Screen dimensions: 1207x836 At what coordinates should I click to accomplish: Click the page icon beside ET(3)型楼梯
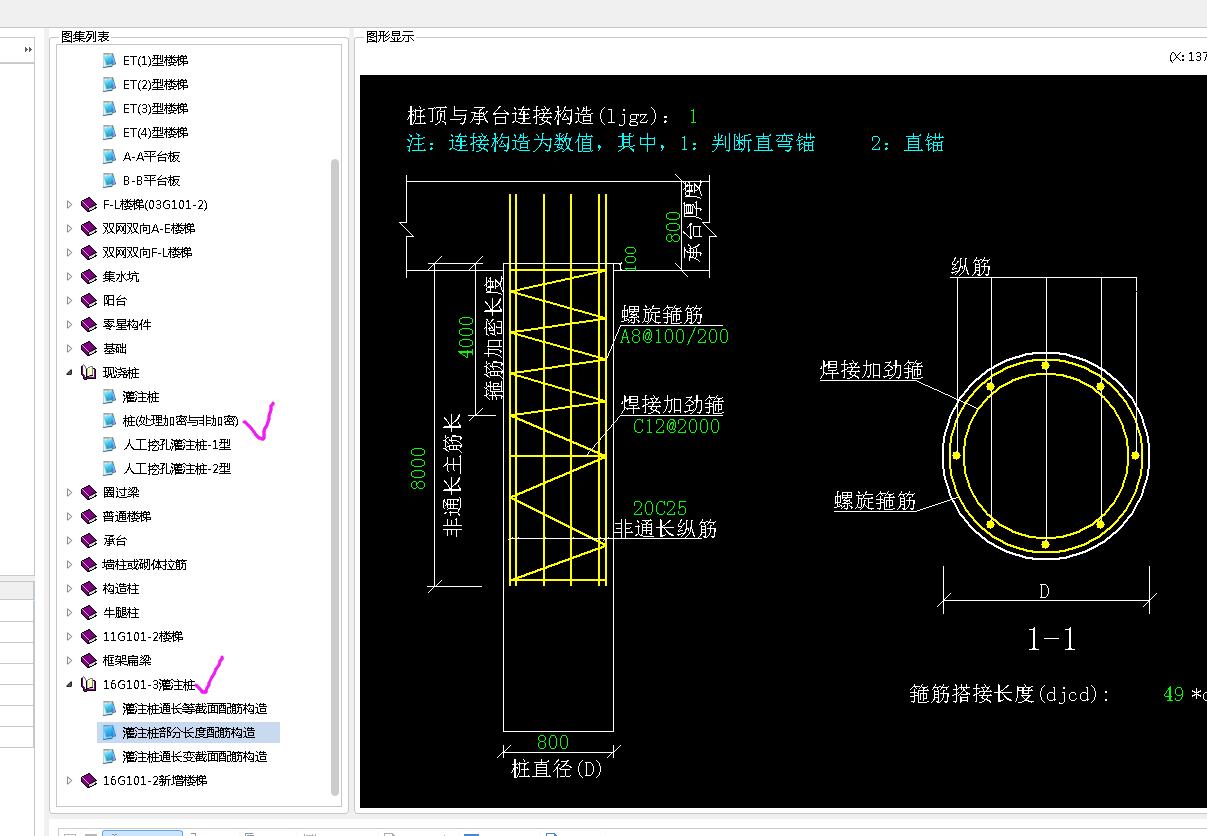click(x=109, y=108)
